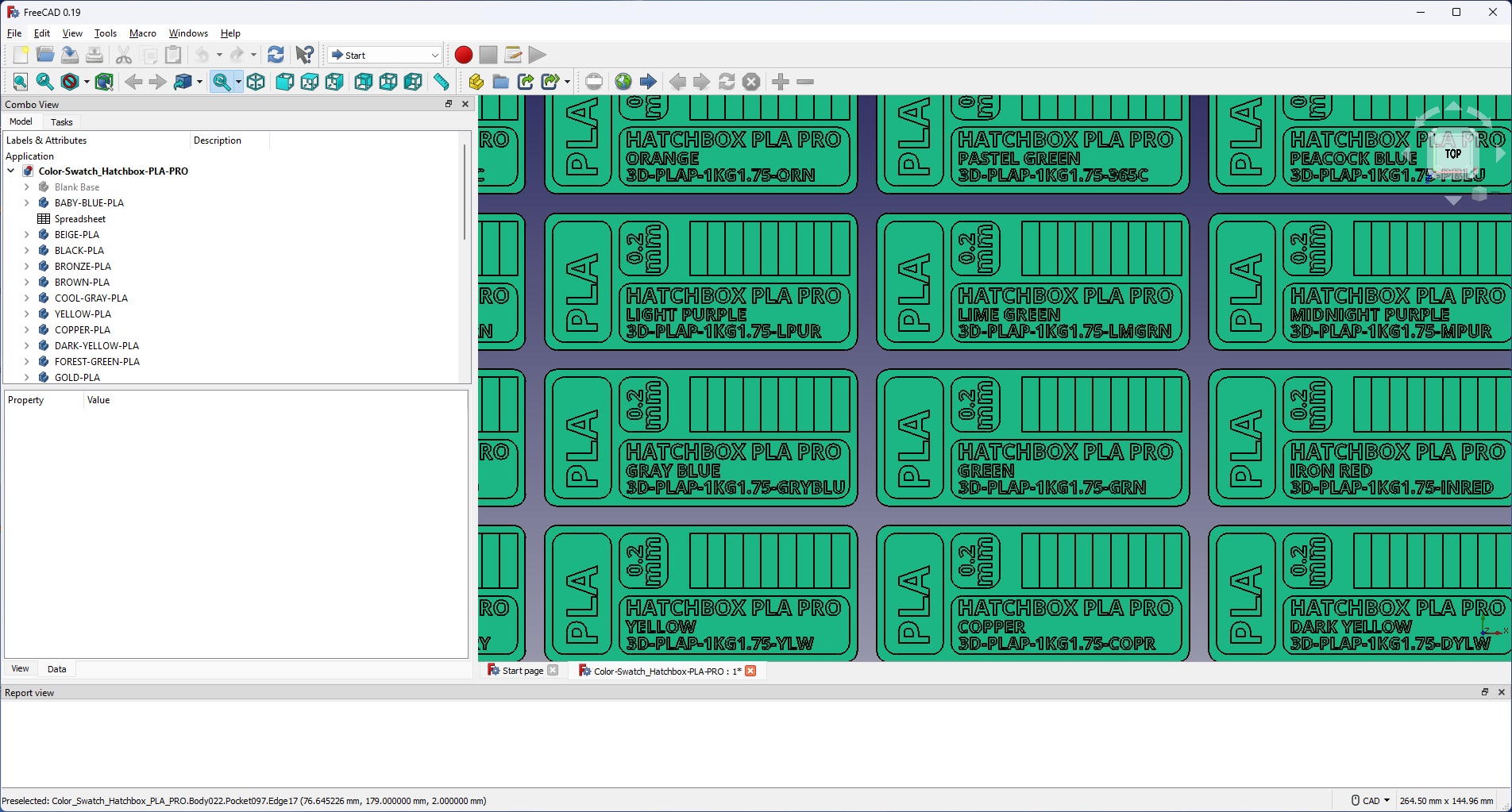Activate the bounding box selection icon
The height and width of the screenshot is (812, 1512).
pyautogui.click(x=104, y=82)
